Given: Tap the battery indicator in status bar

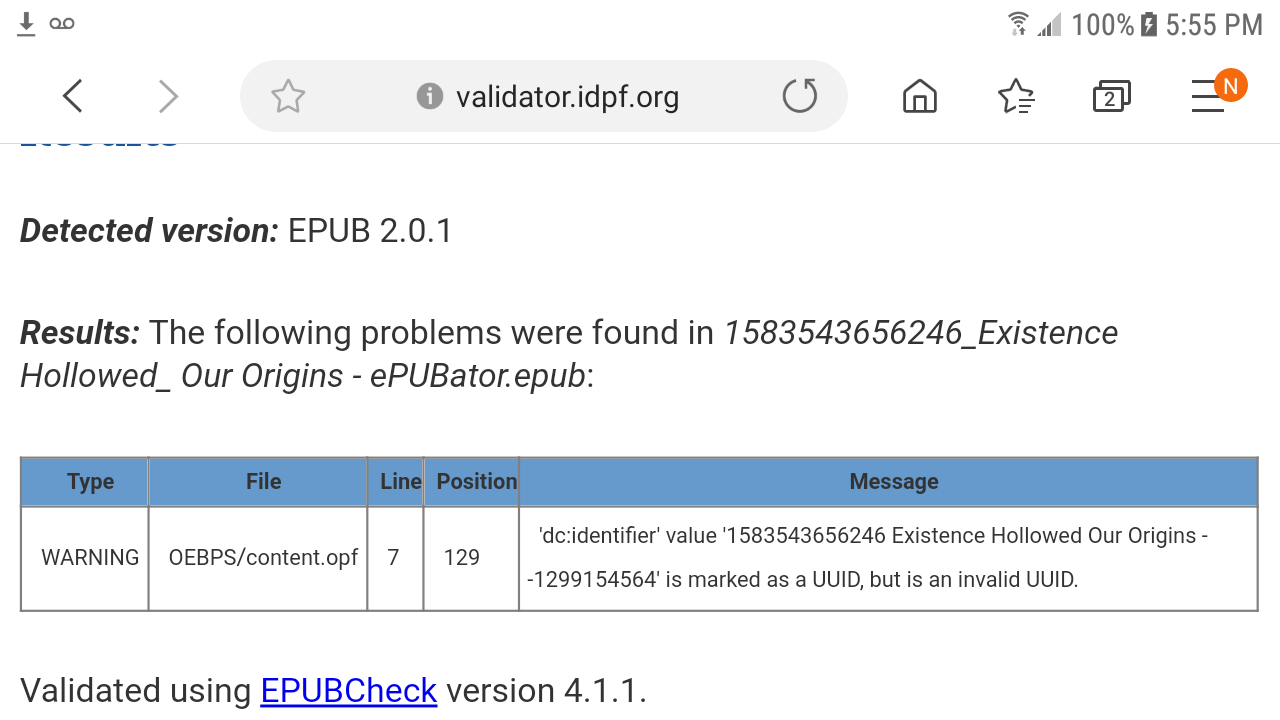Looking at the screenshot, I should click(1148, 24).
